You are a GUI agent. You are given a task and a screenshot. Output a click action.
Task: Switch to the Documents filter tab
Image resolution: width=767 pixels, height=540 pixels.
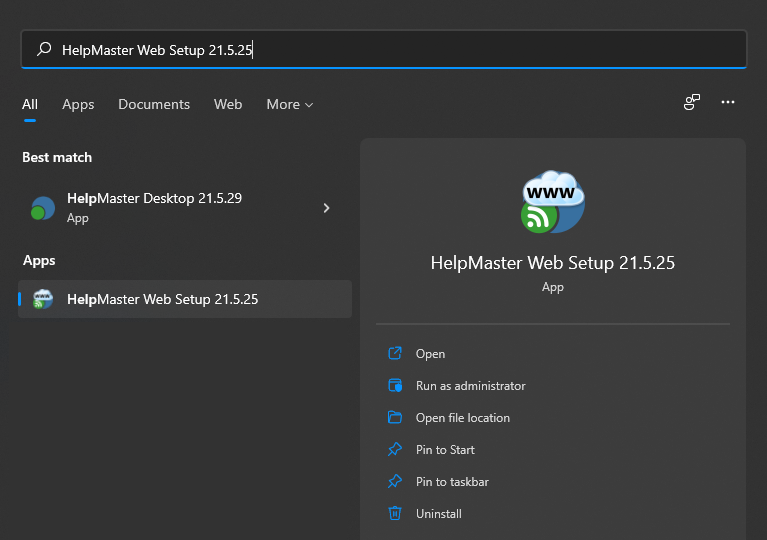coord(154,104)
